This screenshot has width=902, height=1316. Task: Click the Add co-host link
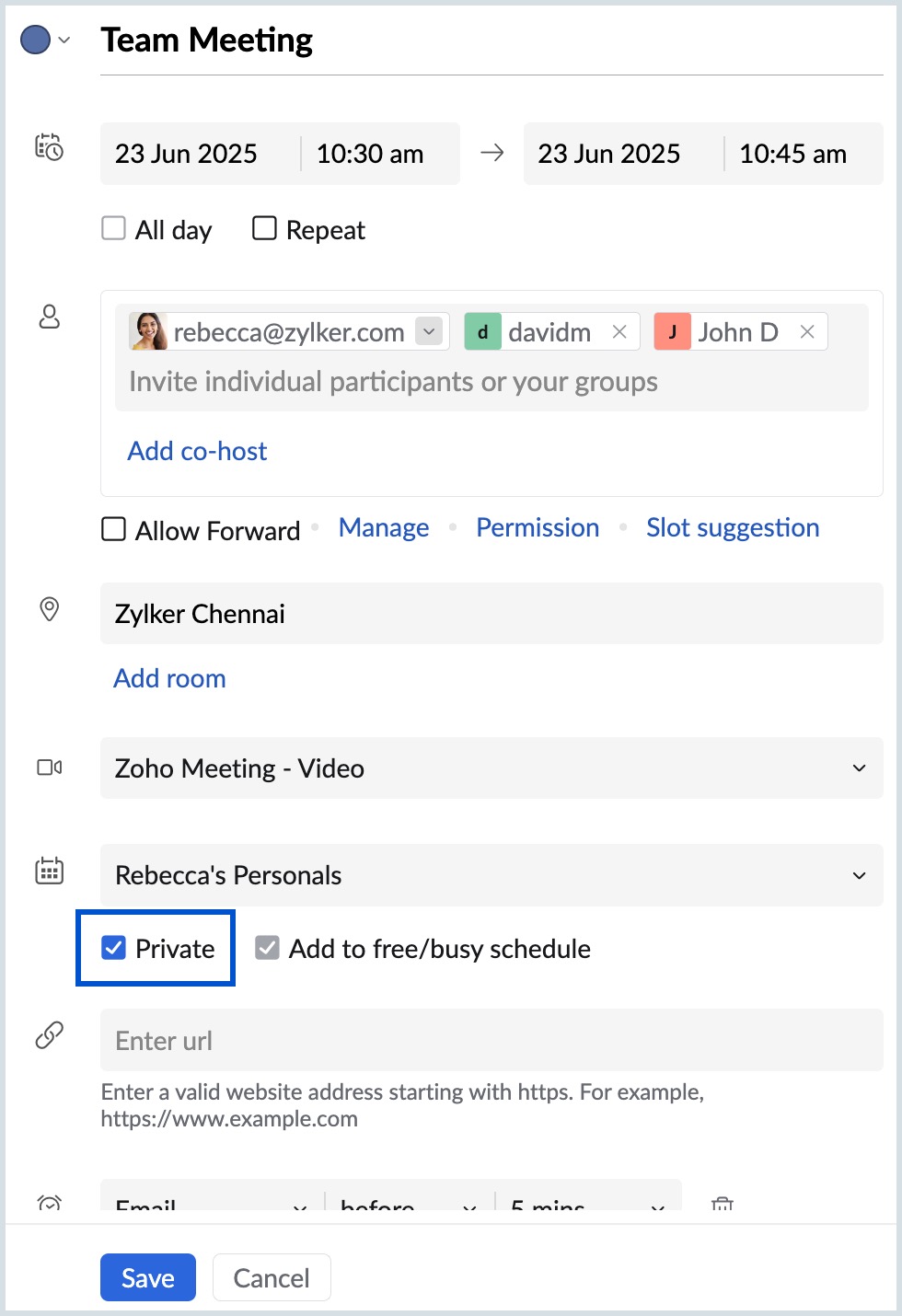tap(197, 451)
